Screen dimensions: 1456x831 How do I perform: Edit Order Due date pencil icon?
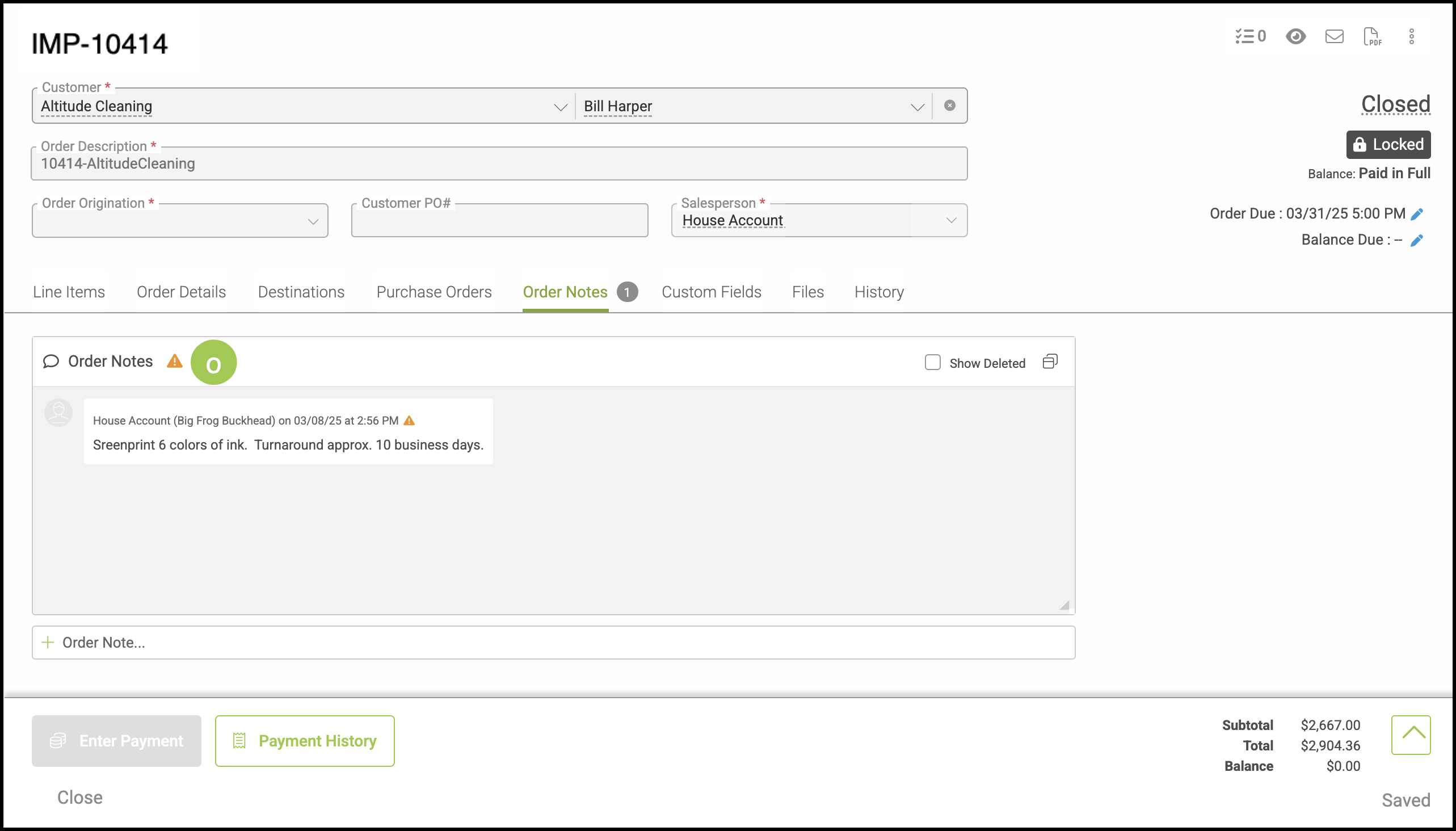tap(1417, 214)
